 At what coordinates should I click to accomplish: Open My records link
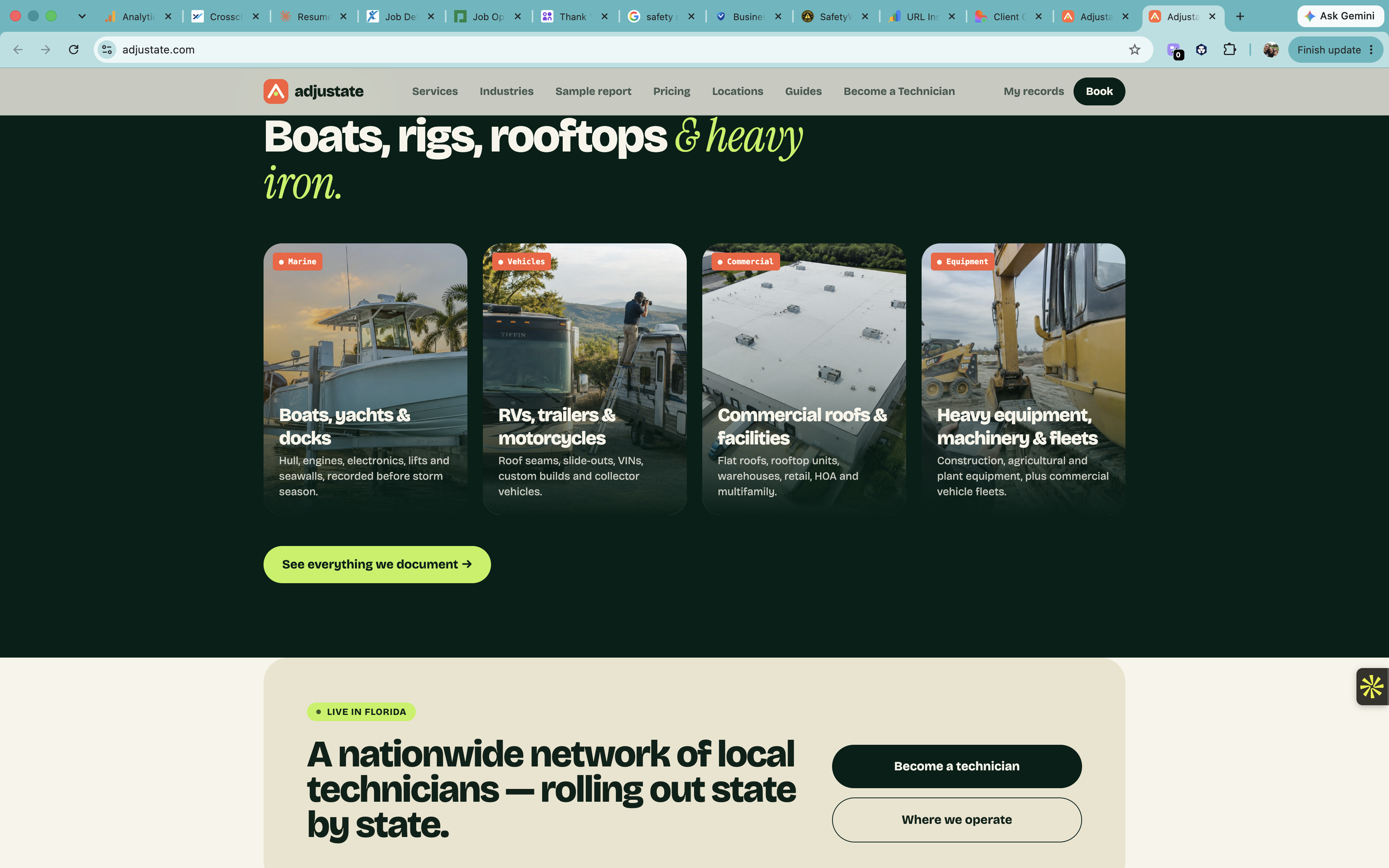pos(1034,91)
